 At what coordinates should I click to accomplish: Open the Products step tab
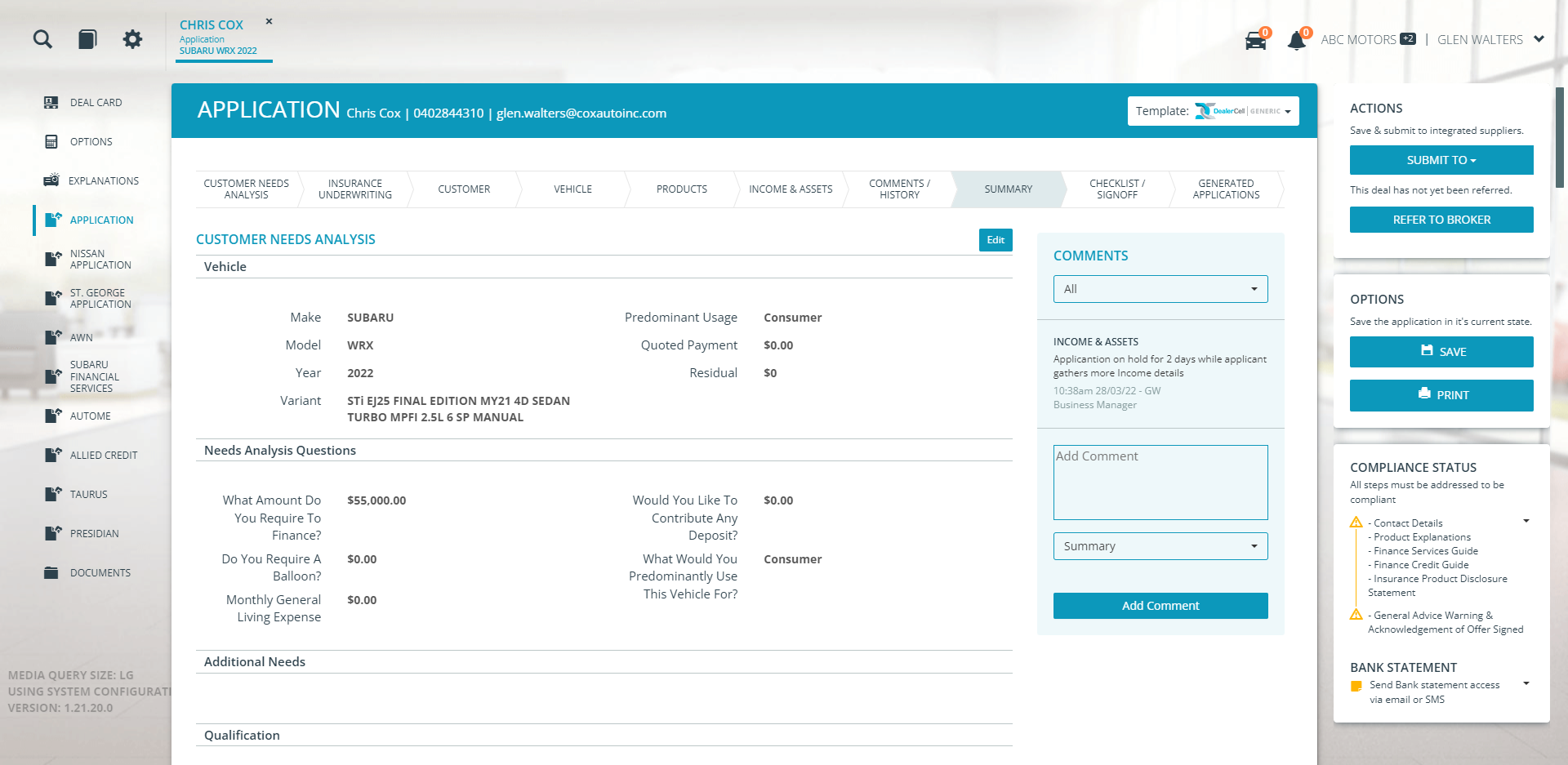[682, 189]
